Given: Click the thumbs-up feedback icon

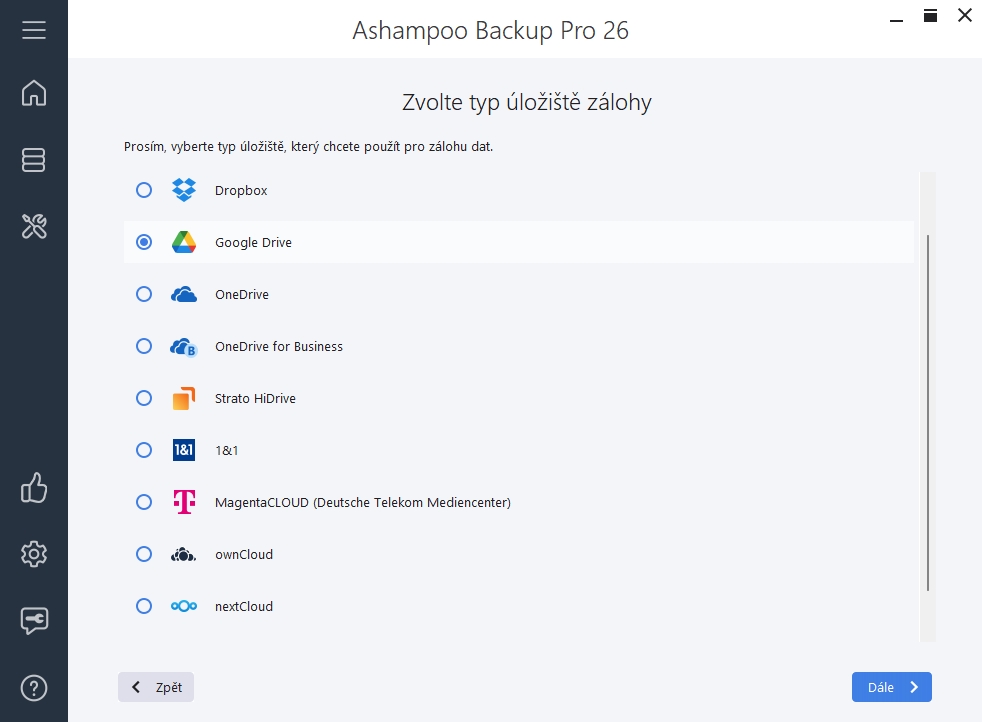Looking at the screenshot, I should point(34,488).
